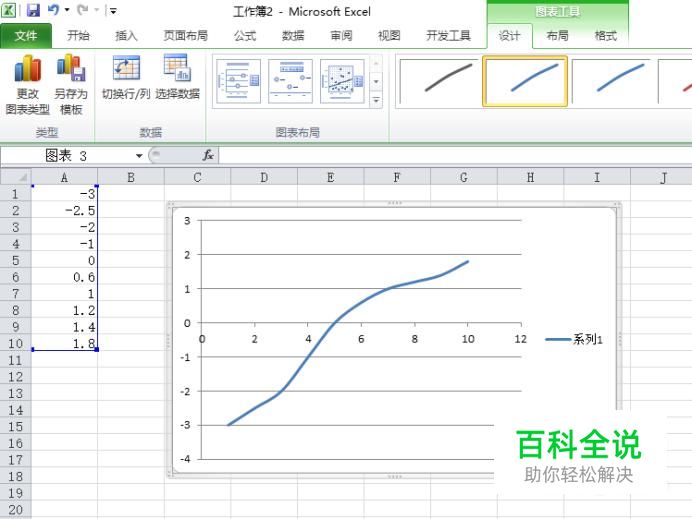Apply the third chart layout thumbnail
Screen dimensions: 692x519
[342, 81]
